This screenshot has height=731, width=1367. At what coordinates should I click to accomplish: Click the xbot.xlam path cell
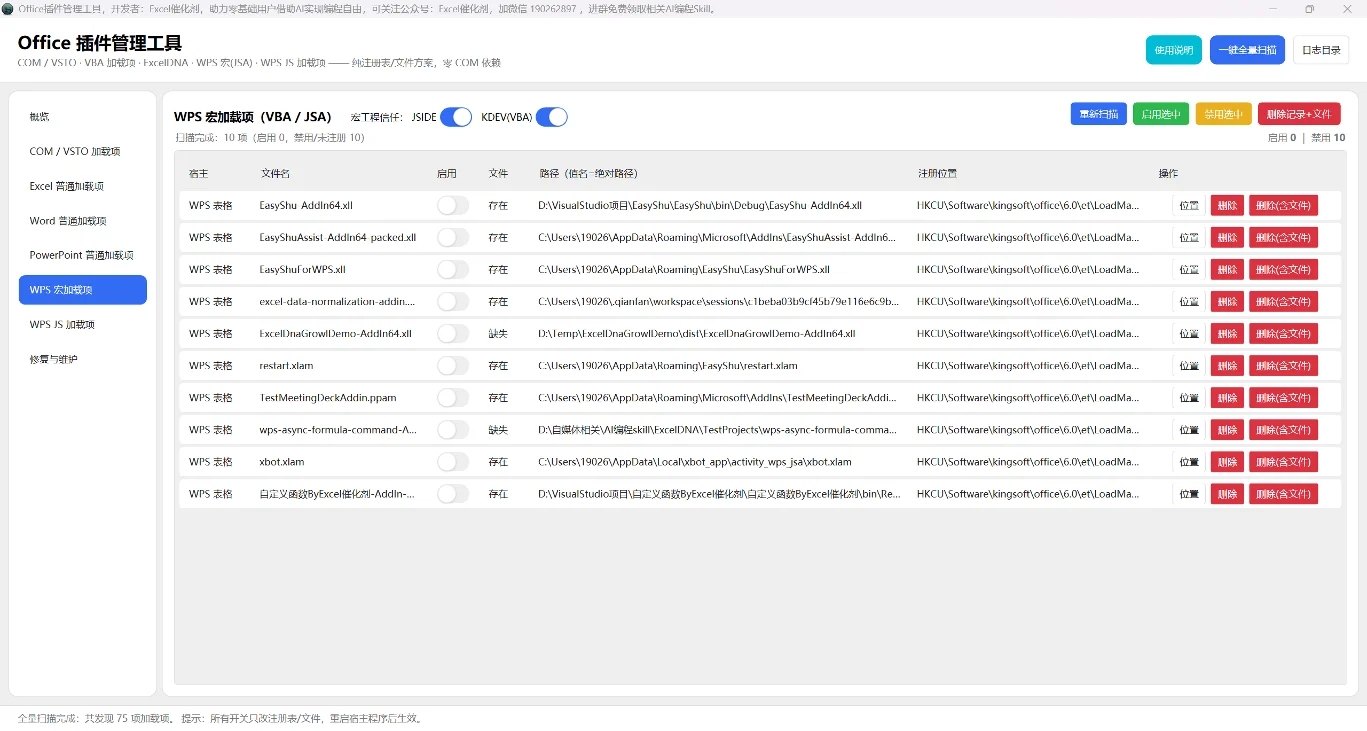(695, 461)
